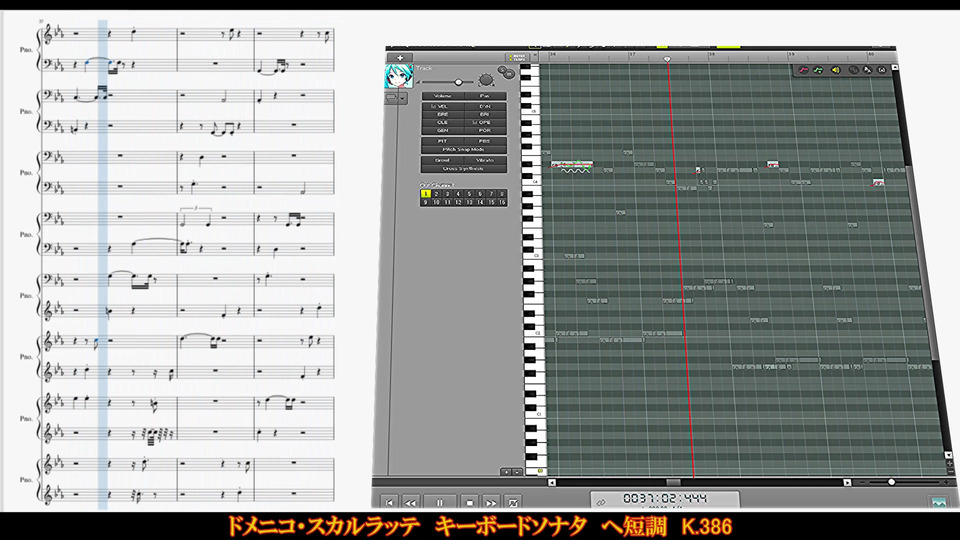Open the Cross Synthesis parameter
Viewport: 960px width, 540px height.
pyautogui.click(x=463, y=169)
